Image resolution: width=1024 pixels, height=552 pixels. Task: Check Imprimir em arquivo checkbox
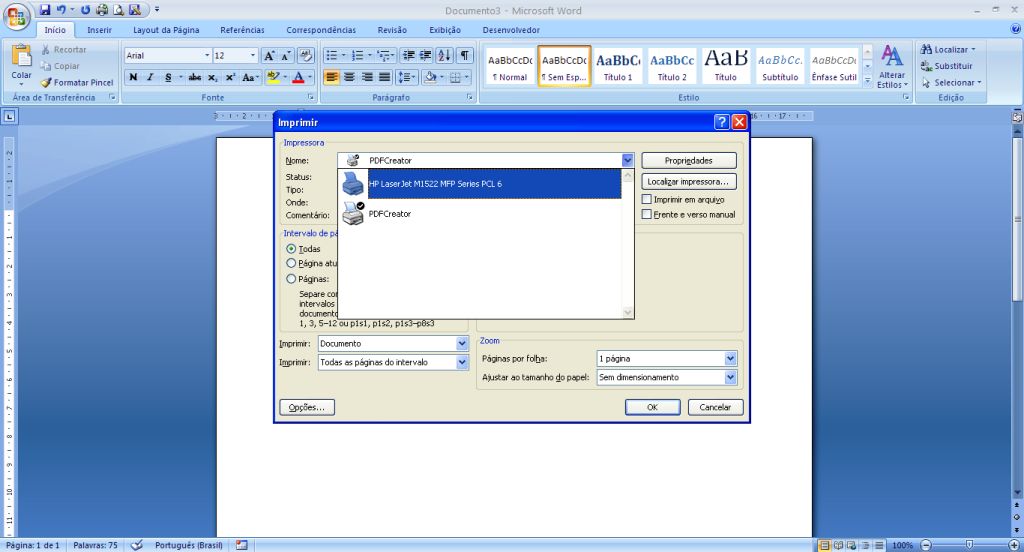(647, 199)
